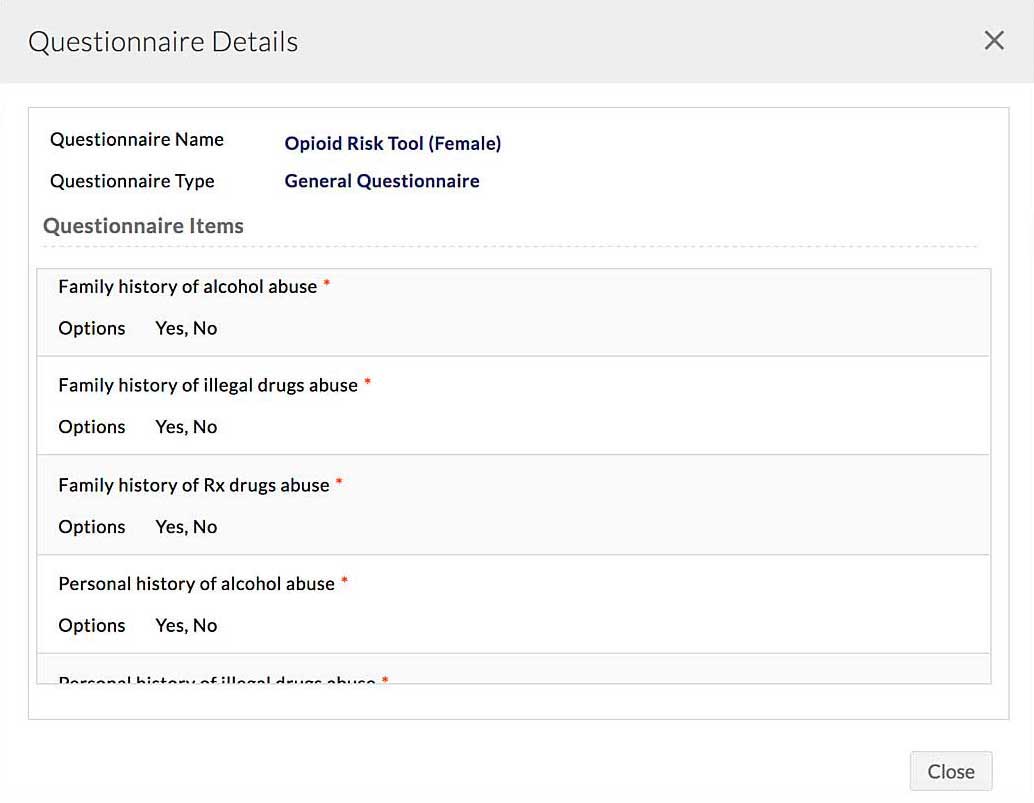This screenshot has height=803, width=1034.
Task: Click the "Opioid Risk Tool (Female)" name
Action: click(x=392, y=143)
